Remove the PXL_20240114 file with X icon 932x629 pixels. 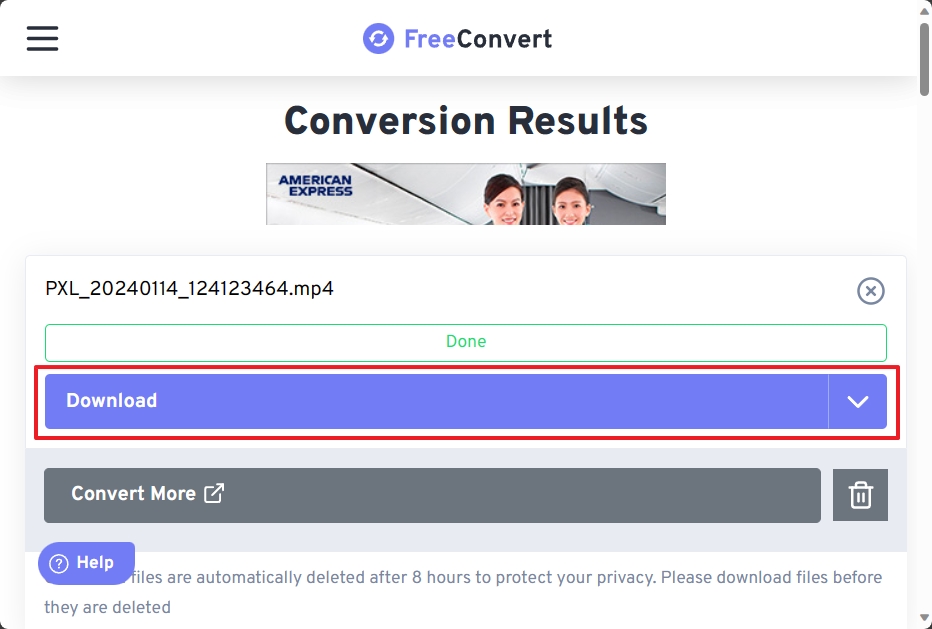coord(870,291)
